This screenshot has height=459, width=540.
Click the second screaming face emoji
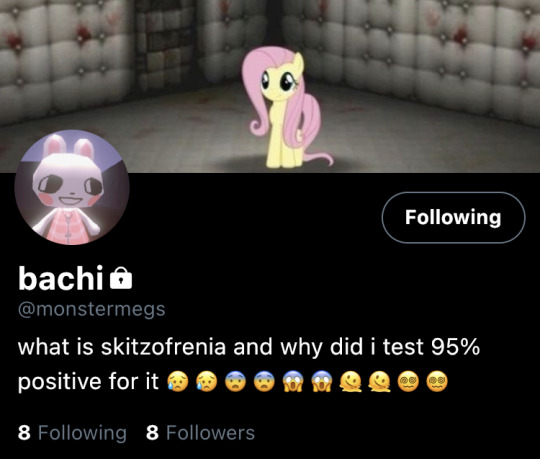(322, 382)
